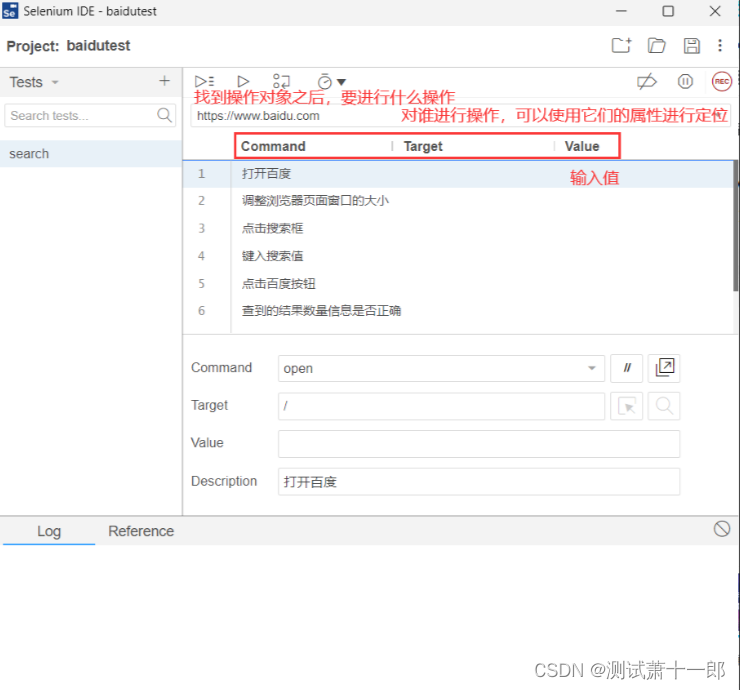This screenshot has height=690, width=740.
Task: Create a new project icon
Action: coord(621,45)
